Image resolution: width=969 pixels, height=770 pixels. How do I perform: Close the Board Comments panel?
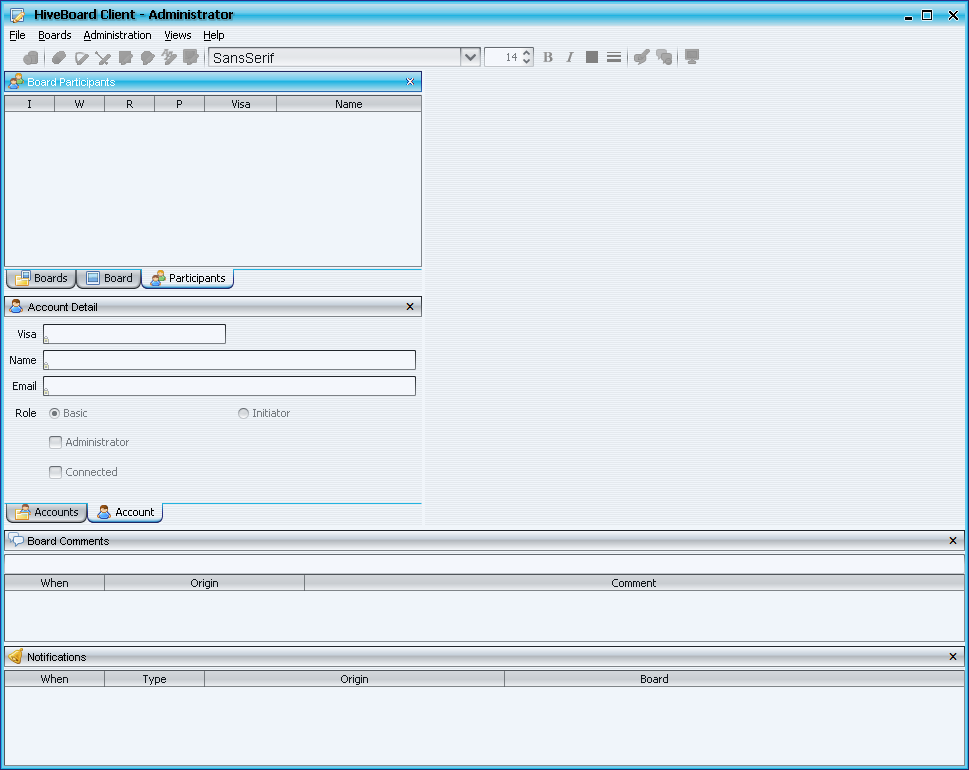click(952, 541)
